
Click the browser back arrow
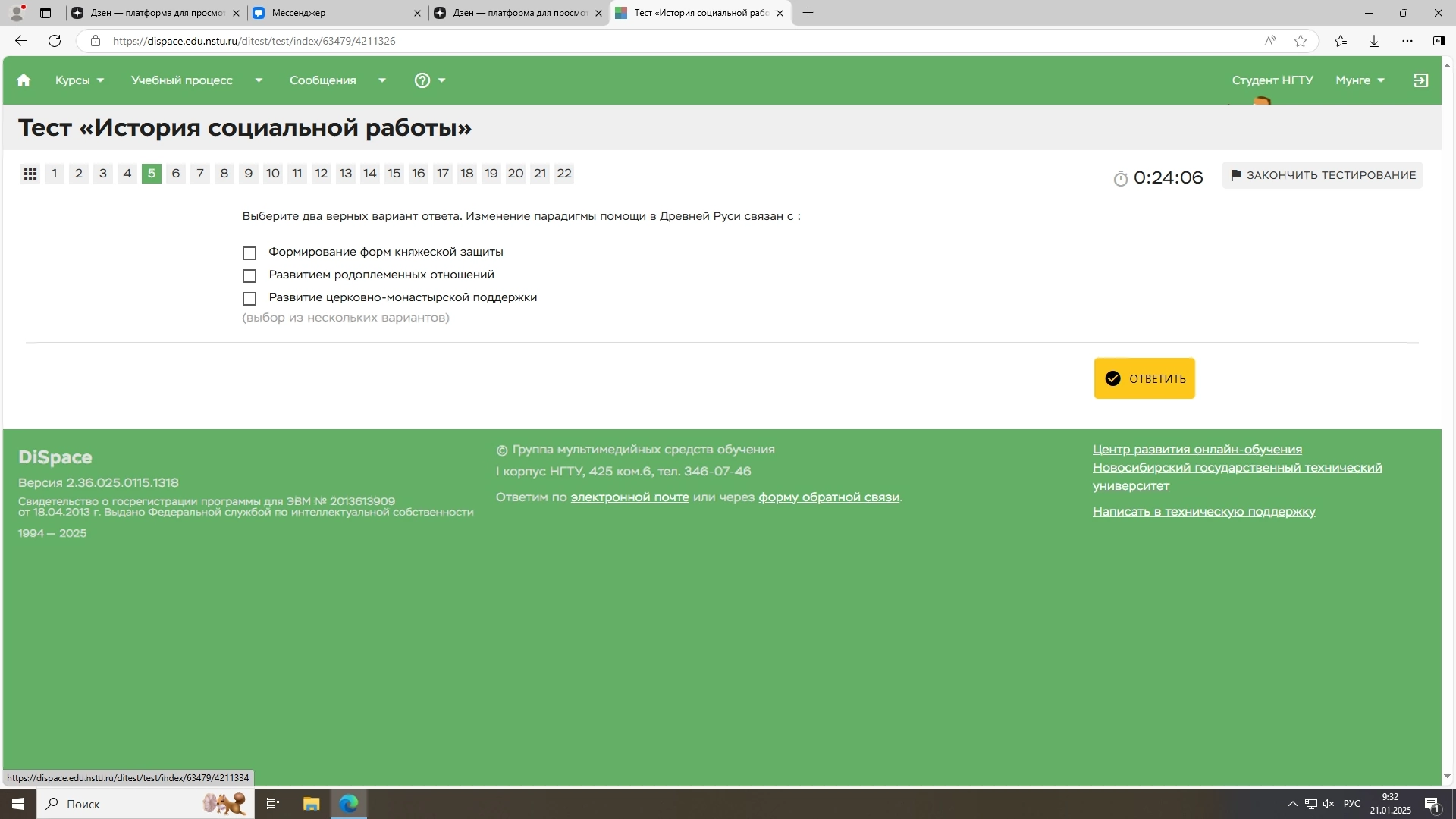click(x=21, y=41)
